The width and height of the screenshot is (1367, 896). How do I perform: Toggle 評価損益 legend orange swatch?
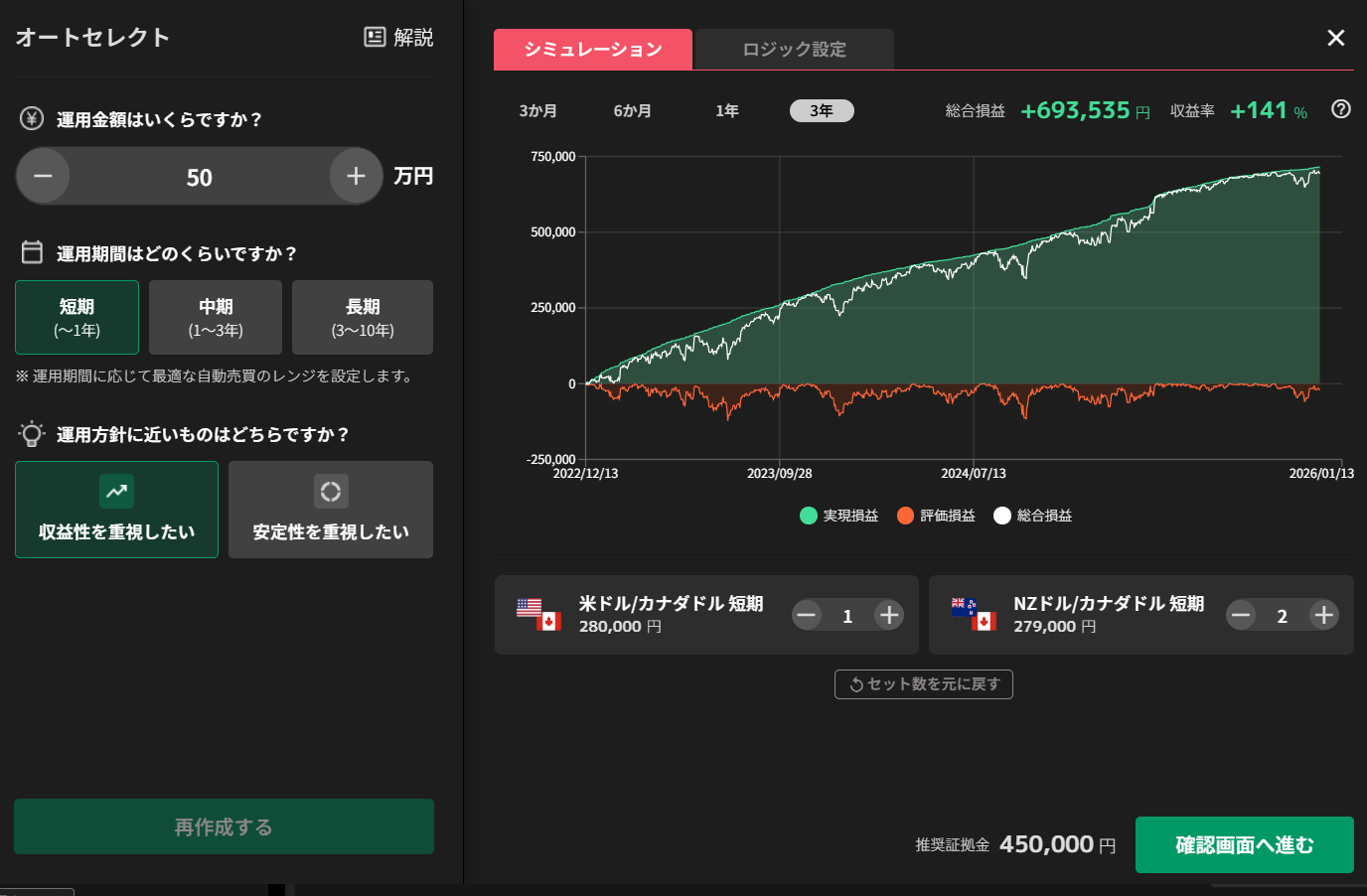point(905,516)
